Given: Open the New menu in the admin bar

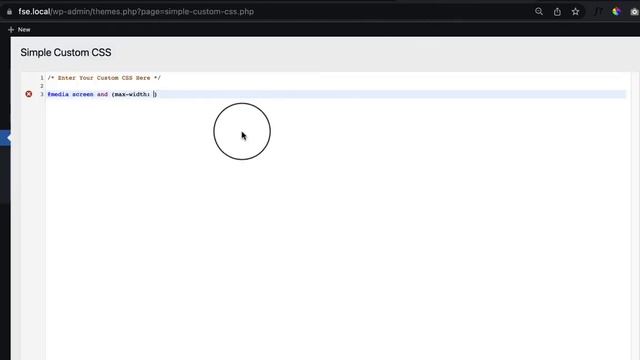Looking at the screenshot, I should click(19, 29).
